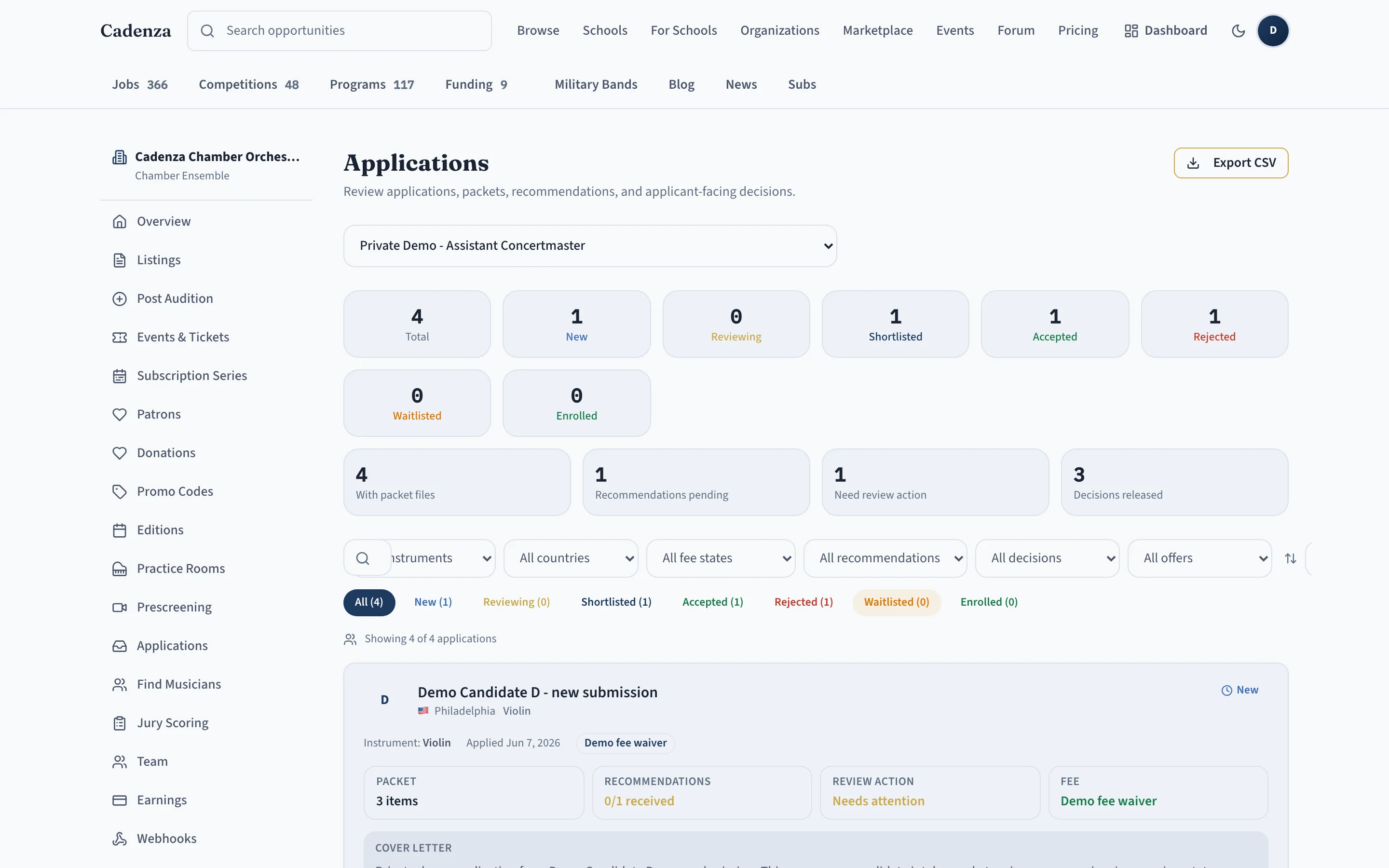Open the Marketplace navigation link
The height and width of the screenshot is (868, 1389).
pos(877,30)
